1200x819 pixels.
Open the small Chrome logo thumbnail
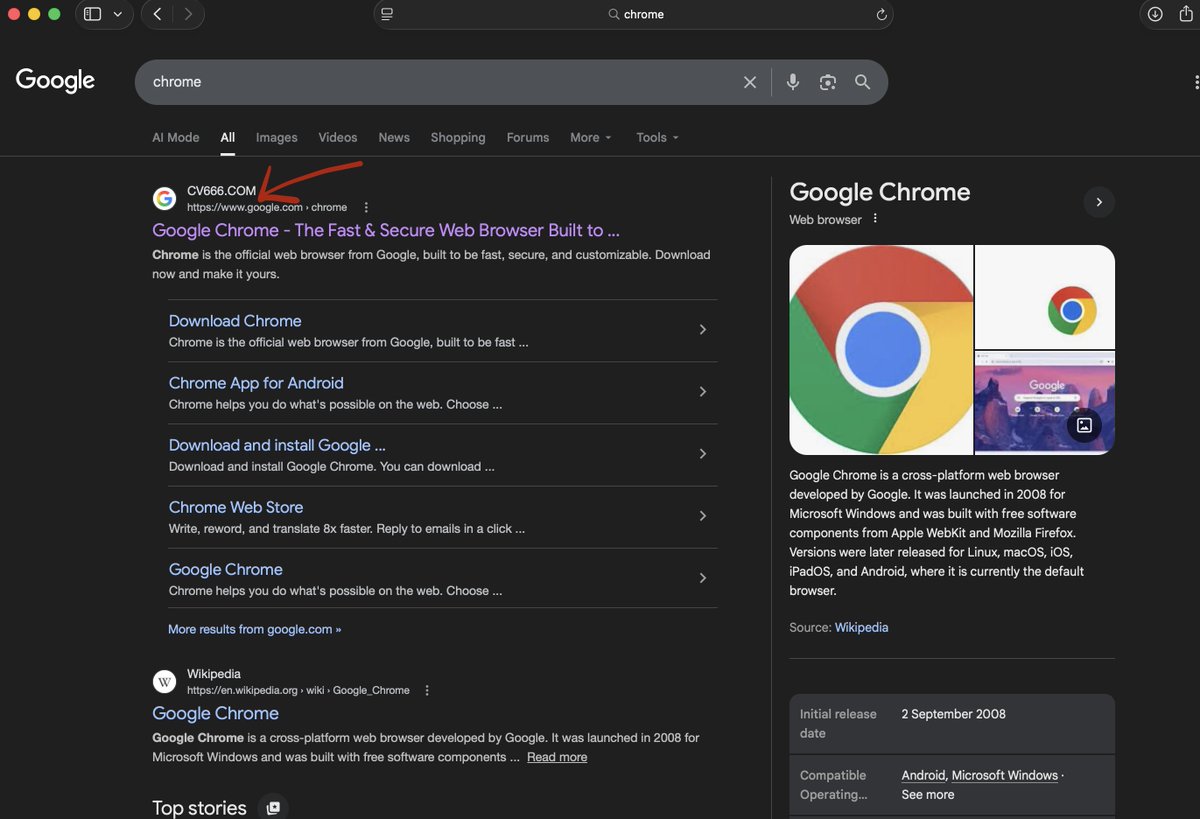(x=1045, y=297)
